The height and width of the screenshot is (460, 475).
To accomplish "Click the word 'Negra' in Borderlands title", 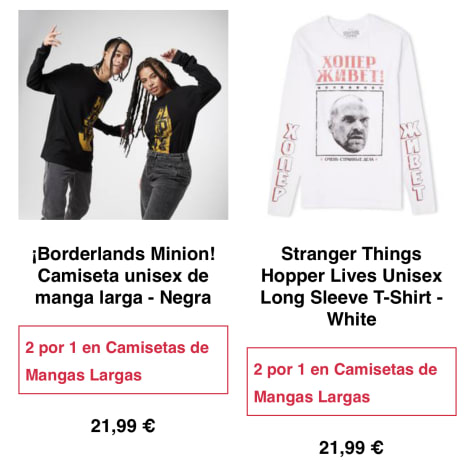I will click(185, 298).
